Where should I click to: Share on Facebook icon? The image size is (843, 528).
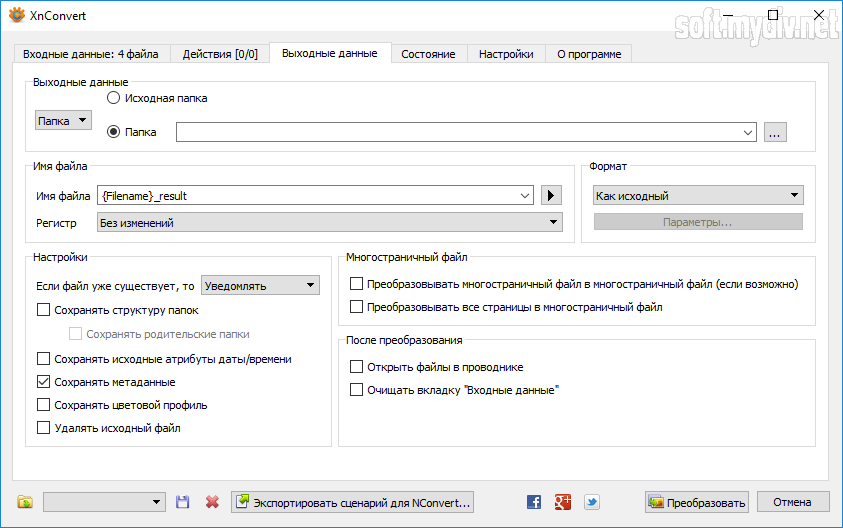tap(534, 502)
